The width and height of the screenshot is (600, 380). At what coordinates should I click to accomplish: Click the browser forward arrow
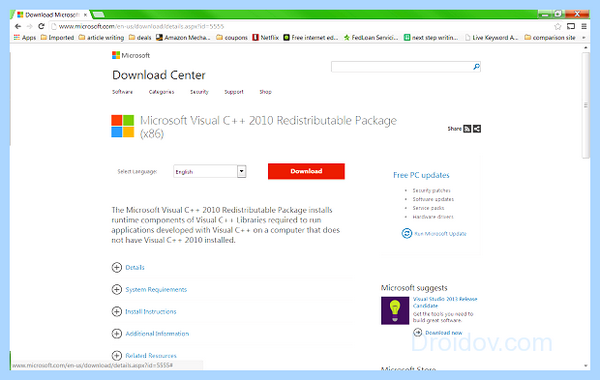click(x=29, y=26)
